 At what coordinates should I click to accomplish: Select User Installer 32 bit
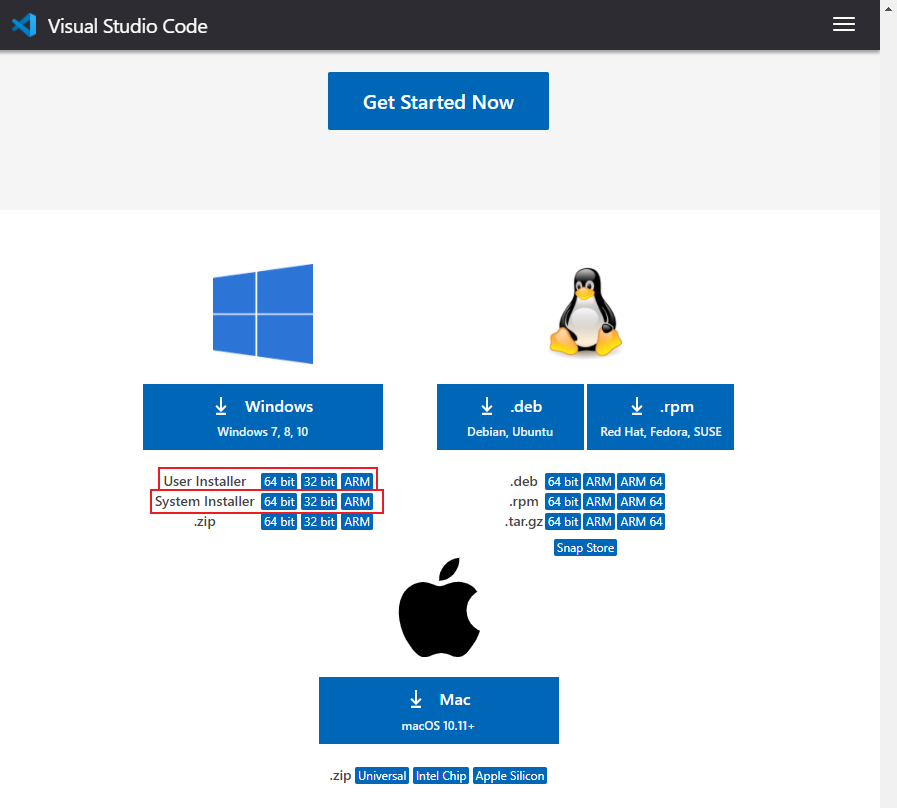point(319,481)
